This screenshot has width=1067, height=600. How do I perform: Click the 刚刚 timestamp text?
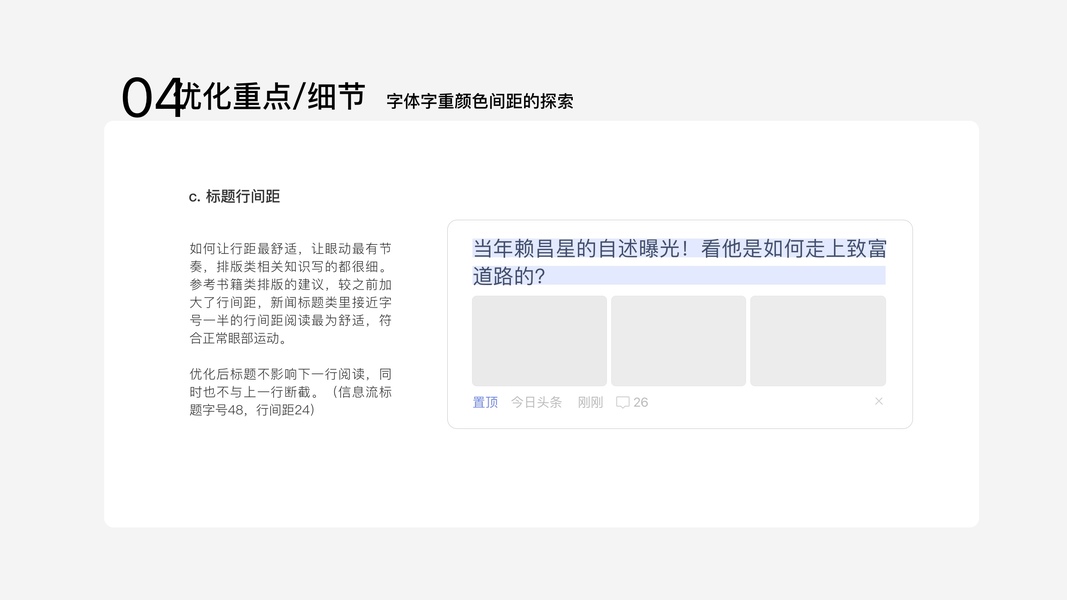[590, 402]
